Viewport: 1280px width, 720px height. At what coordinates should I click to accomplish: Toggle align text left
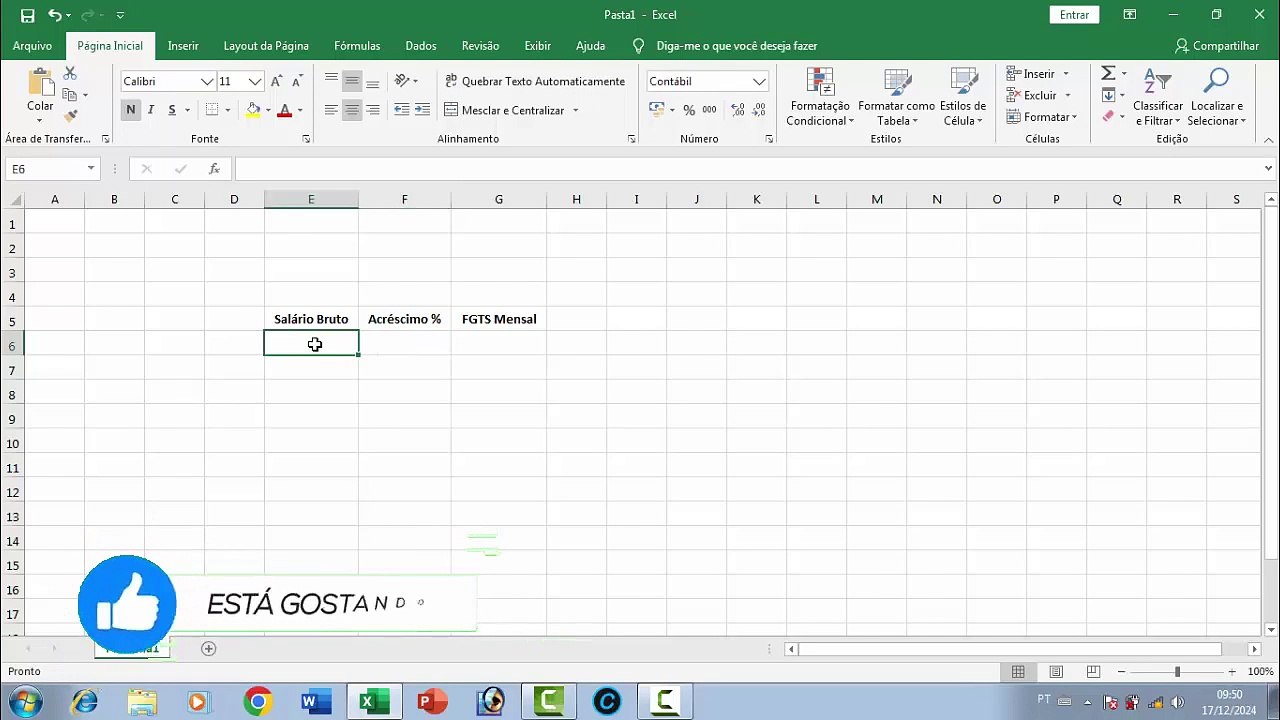pos(331,110)
